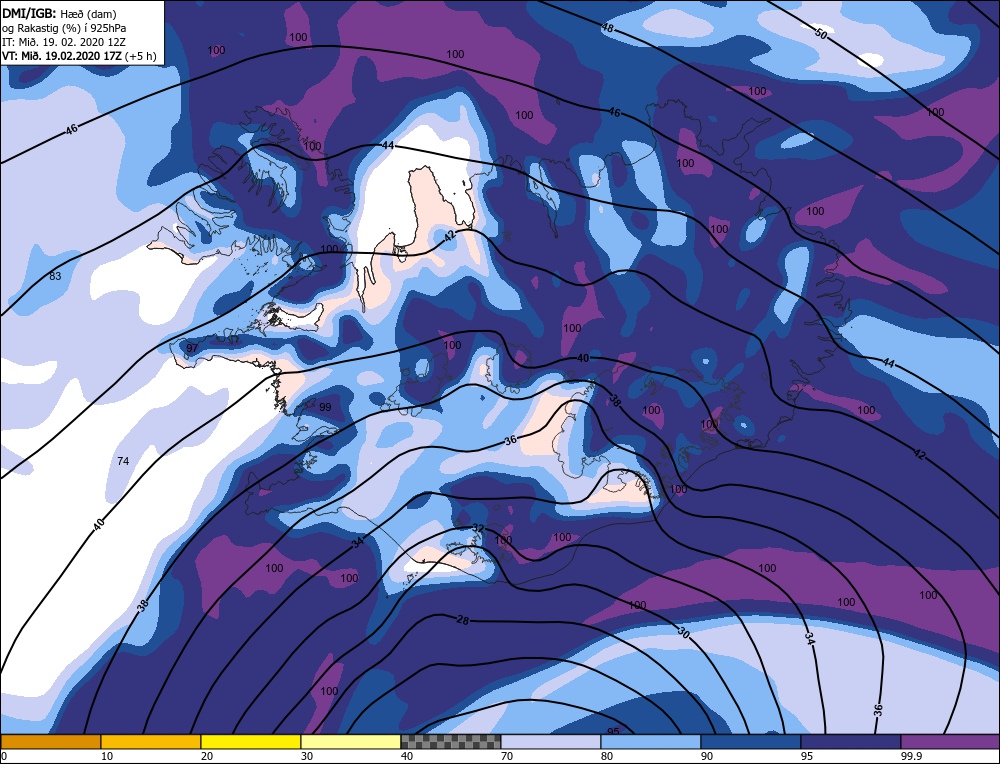
Task: Click the "og Rakastig (%) í 925hPa" line
Action: pyautogui.click(x=64, y=28)
